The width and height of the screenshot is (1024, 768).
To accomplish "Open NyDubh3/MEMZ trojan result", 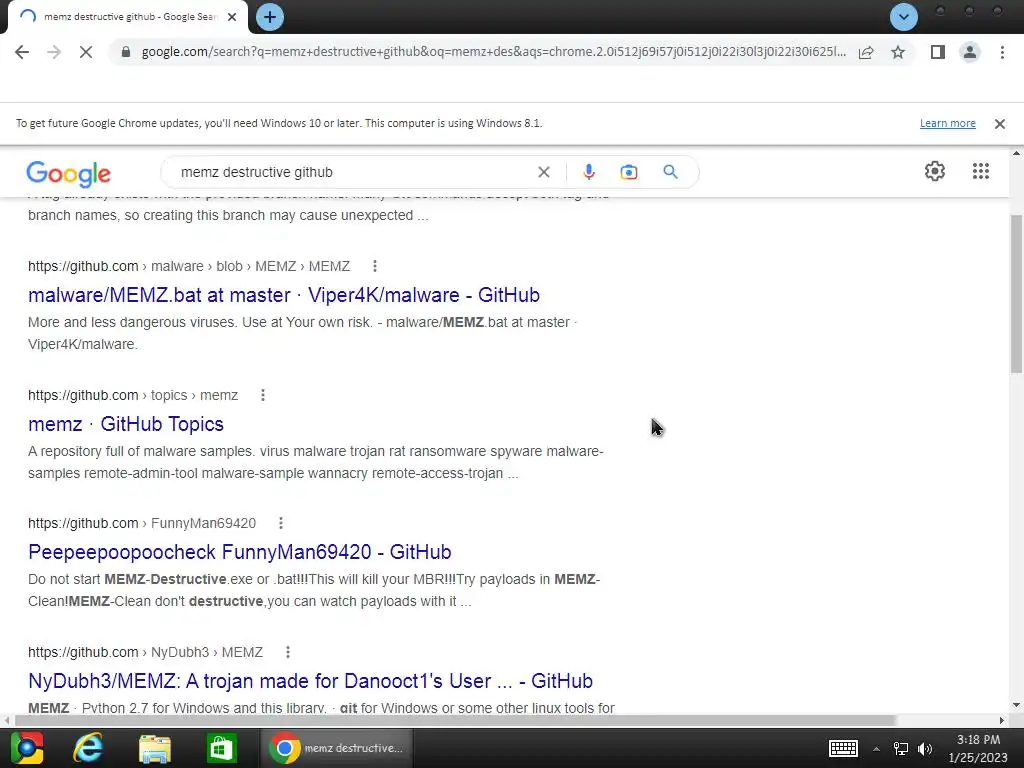I will (310, 681).
